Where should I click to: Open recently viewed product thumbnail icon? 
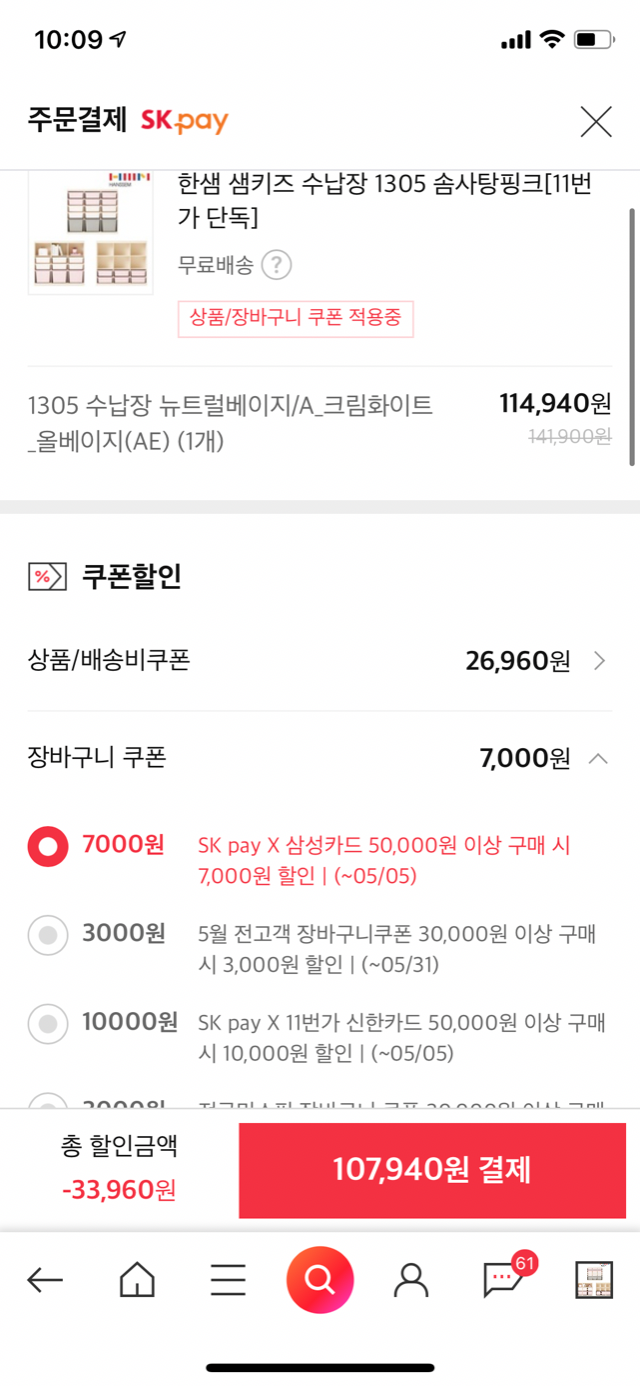tap(594, 1279)
